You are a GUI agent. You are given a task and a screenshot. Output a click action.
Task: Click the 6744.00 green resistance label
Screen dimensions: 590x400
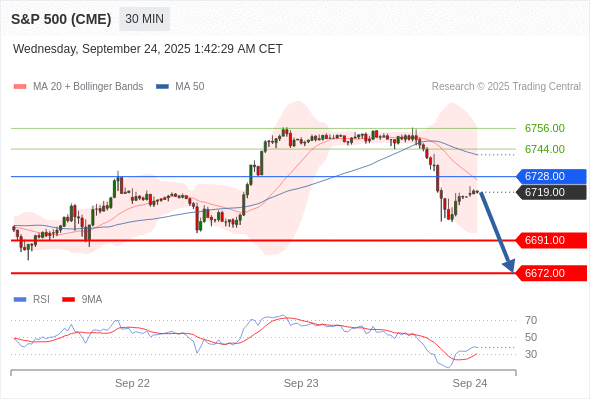coord(545,149)
